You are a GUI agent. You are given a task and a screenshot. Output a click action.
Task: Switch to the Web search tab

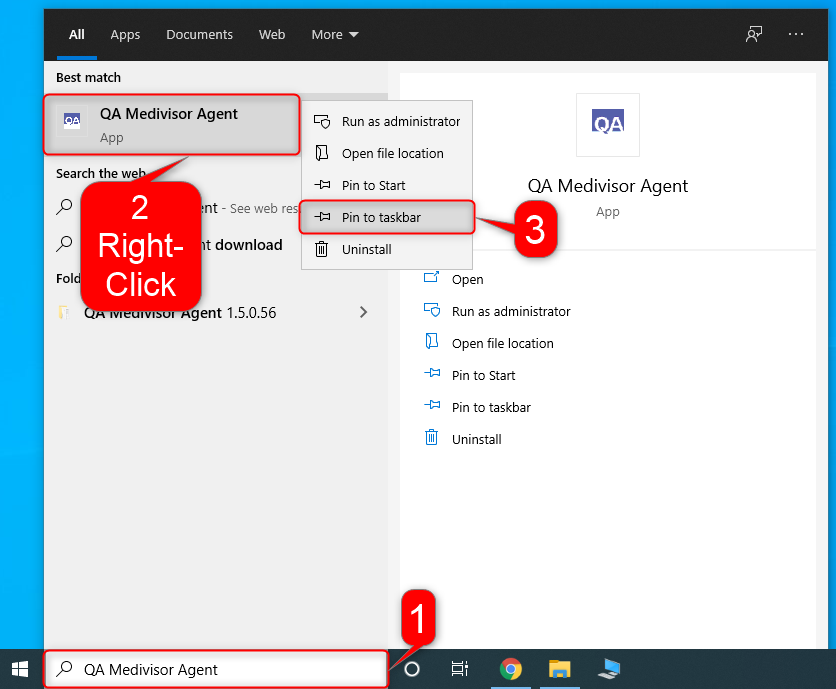click(272, 35)
